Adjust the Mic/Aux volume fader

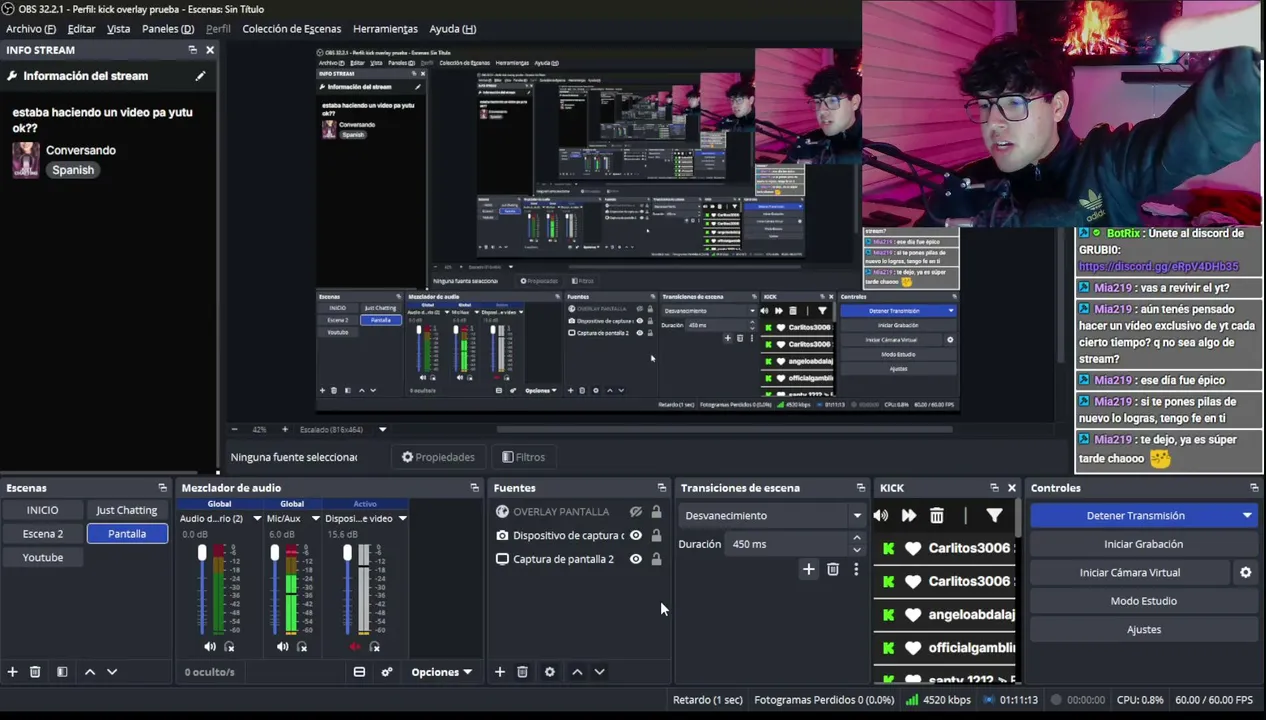(x=275, y=553)
